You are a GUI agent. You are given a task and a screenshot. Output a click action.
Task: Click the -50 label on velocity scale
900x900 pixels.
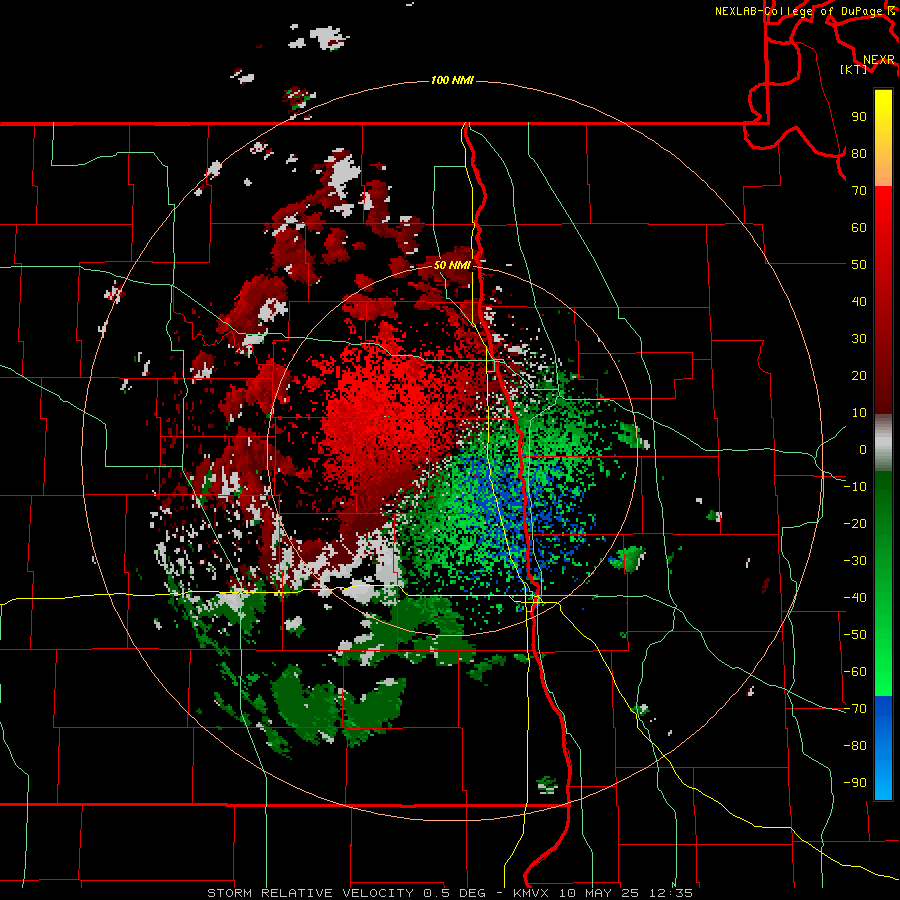pos(855,635)
